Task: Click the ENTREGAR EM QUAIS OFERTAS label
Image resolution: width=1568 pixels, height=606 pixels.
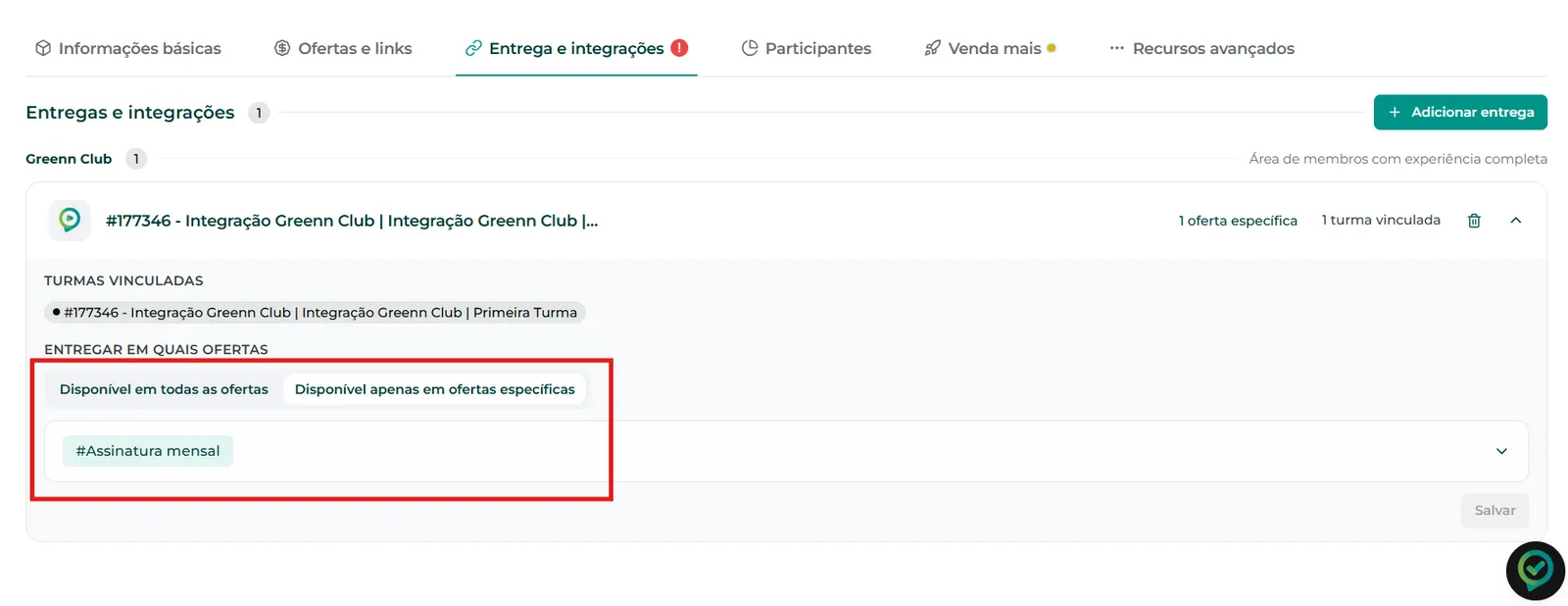Action: [156, 349]
